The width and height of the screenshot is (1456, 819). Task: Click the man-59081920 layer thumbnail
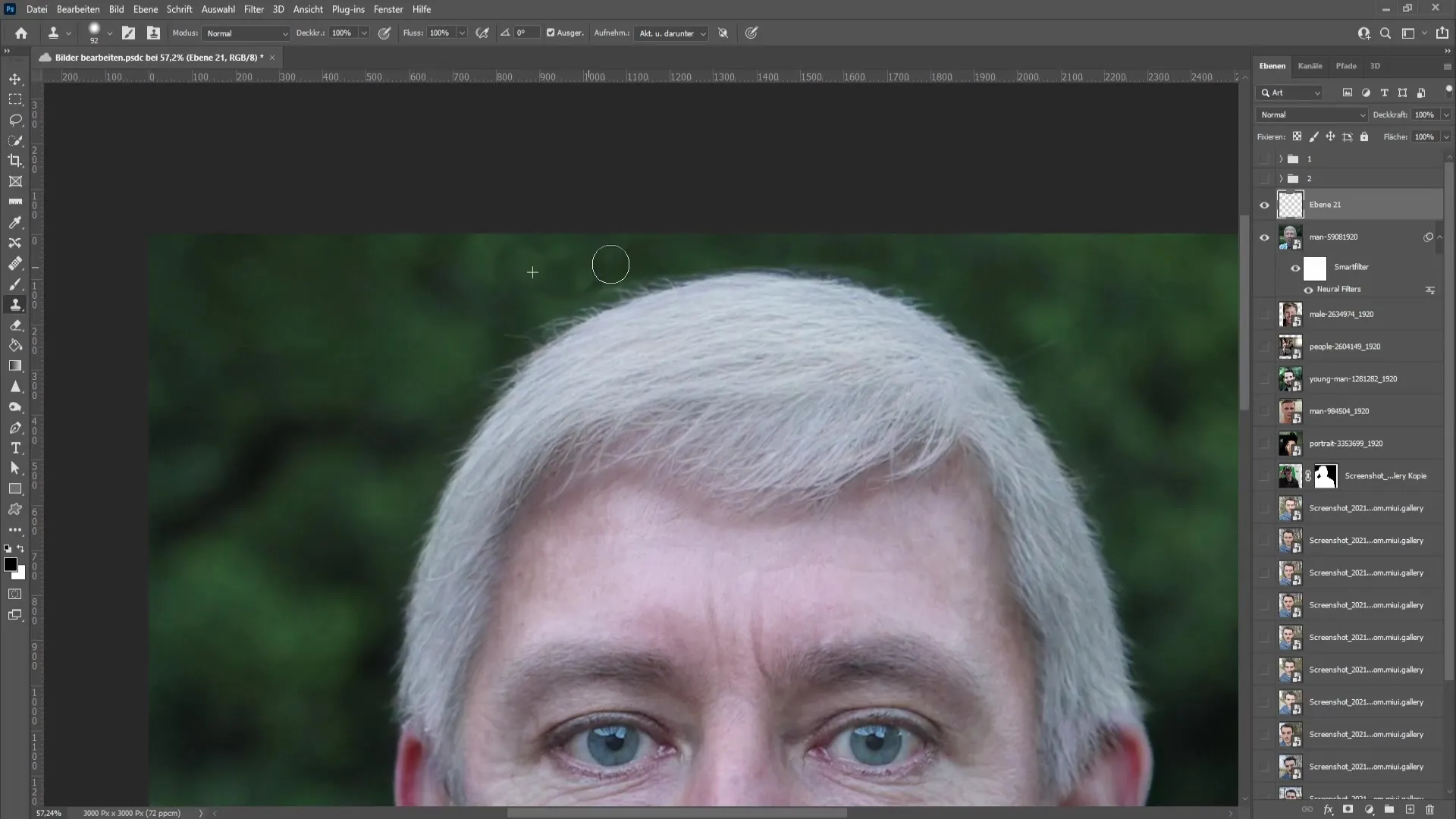pyautogui.click(x=1290, y=237)
